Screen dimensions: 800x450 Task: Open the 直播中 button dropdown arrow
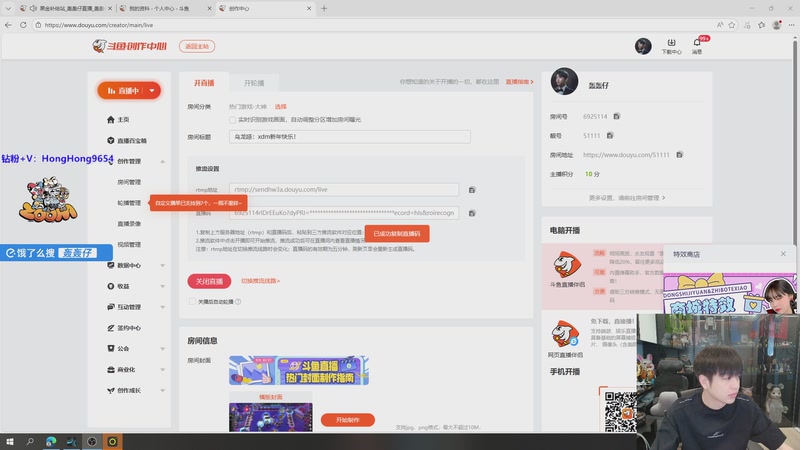tap(152, 91)
